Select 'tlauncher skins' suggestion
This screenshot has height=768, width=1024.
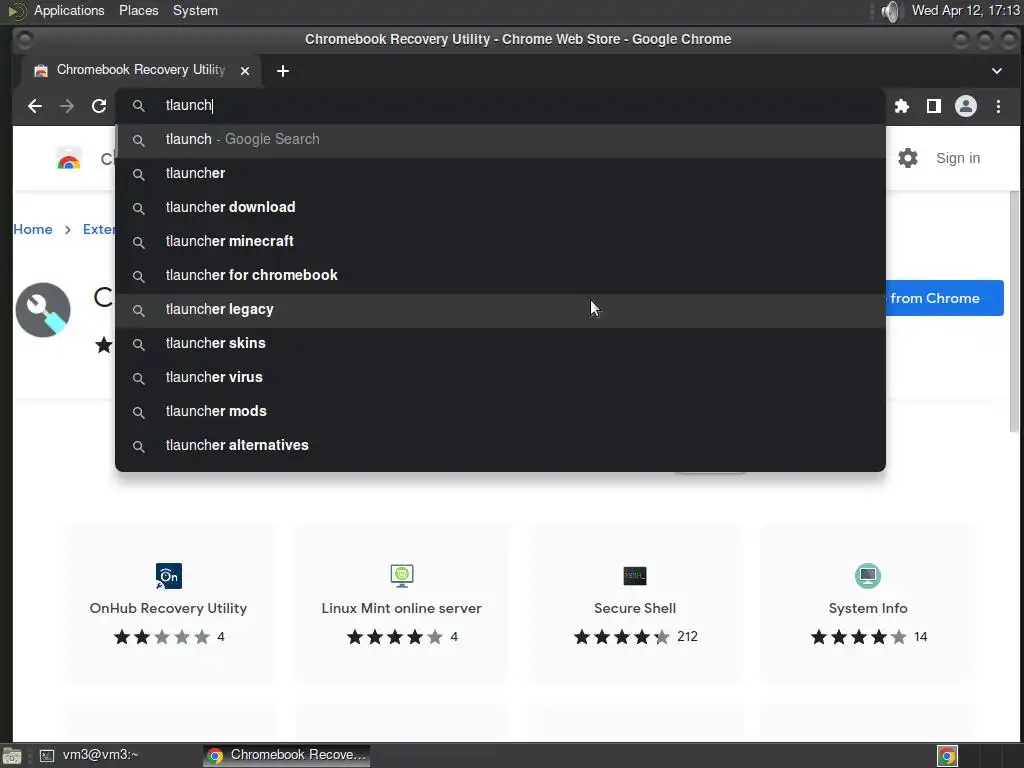click(x=500, y=344)
